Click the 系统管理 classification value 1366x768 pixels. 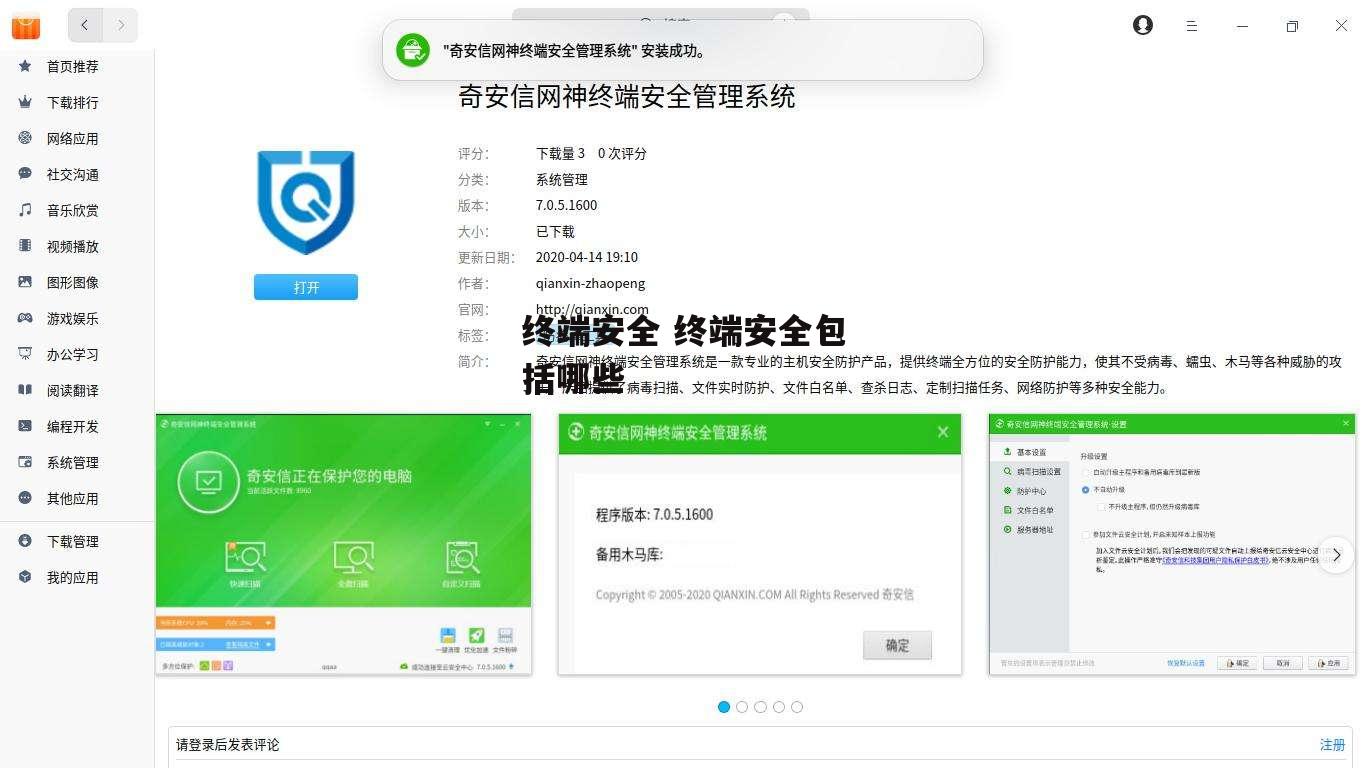click(562, 179)
